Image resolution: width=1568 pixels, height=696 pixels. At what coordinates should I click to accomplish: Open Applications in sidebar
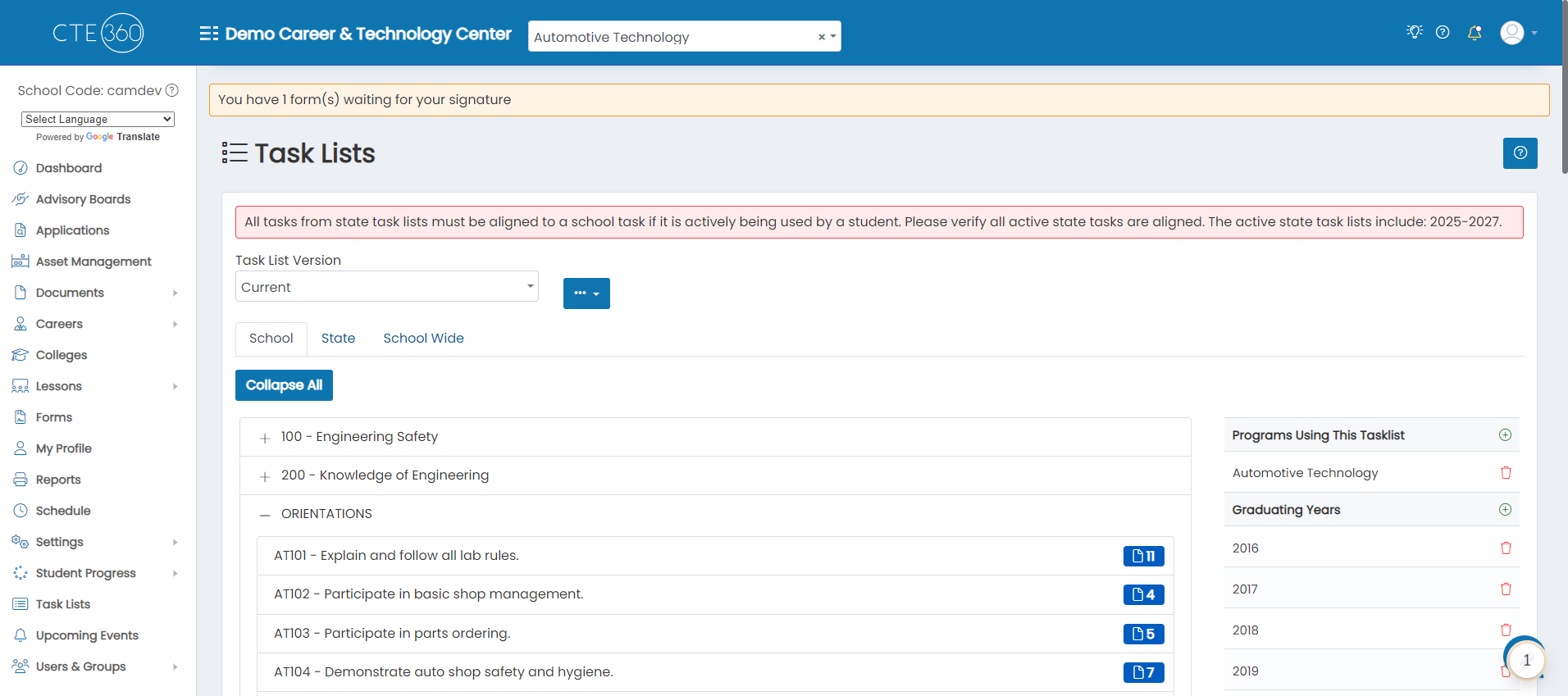[72, 230]
